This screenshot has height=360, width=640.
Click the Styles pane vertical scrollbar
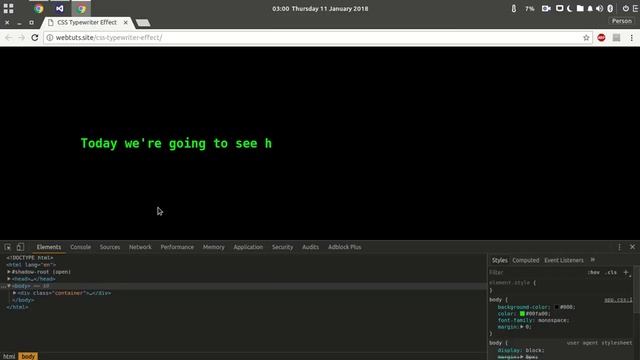click(636, 290)
